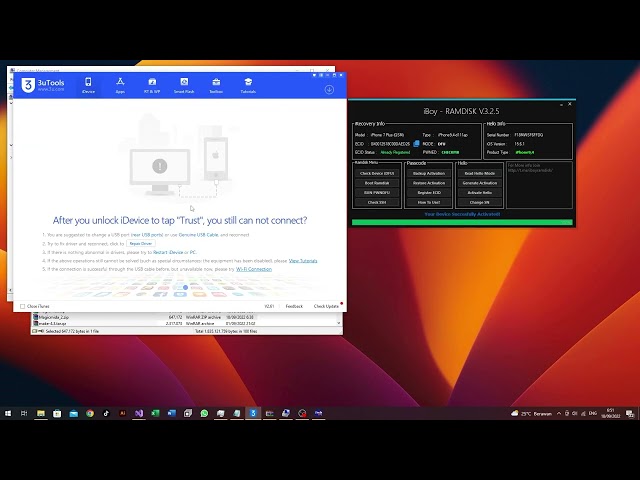640x480 pixels.
Task: Open the Smart Flash section
Action: (x=184, y=85)
